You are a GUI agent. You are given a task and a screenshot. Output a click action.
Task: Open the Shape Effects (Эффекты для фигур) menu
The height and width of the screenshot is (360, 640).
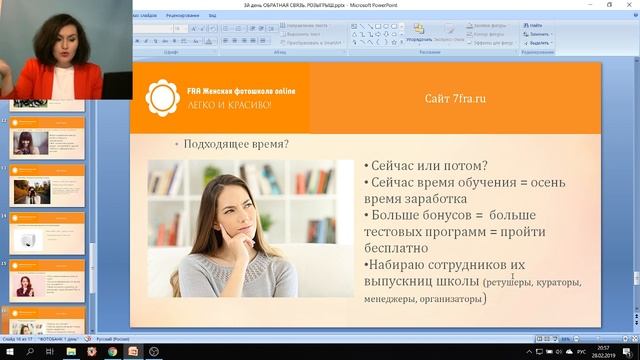point(490,42)
